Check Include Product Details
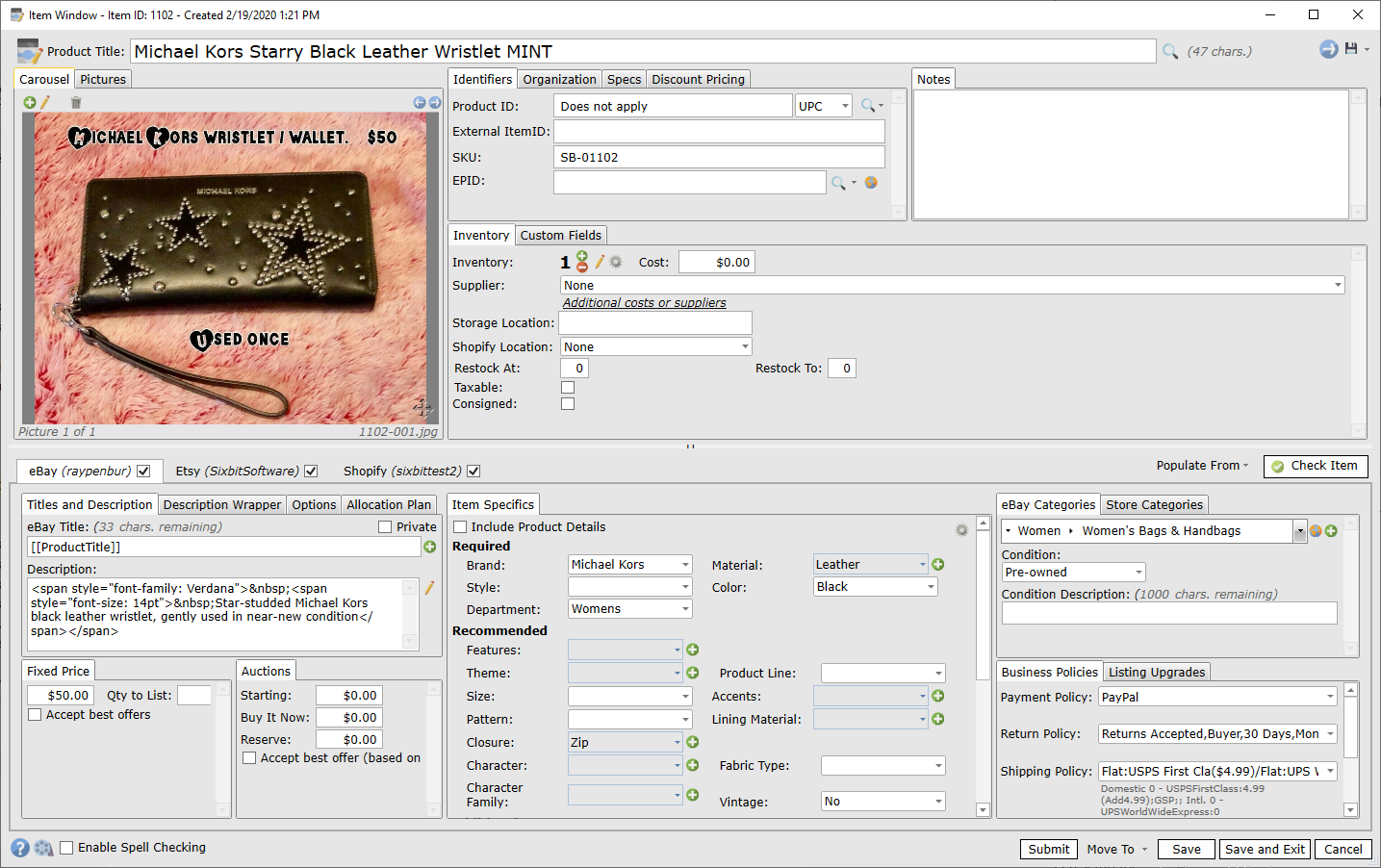Screen dimensions: 1381x868 tap(460, 527)
